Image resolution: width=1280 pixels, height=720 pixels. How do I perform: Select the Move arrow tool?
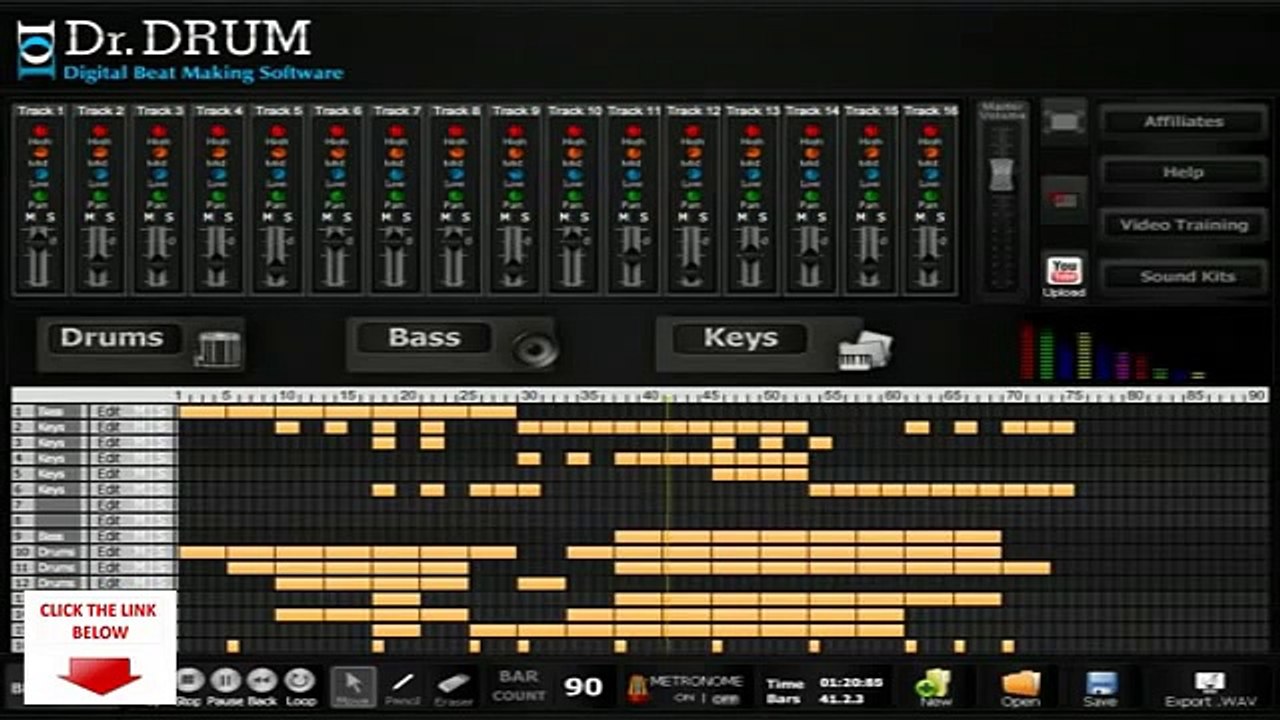353,686
